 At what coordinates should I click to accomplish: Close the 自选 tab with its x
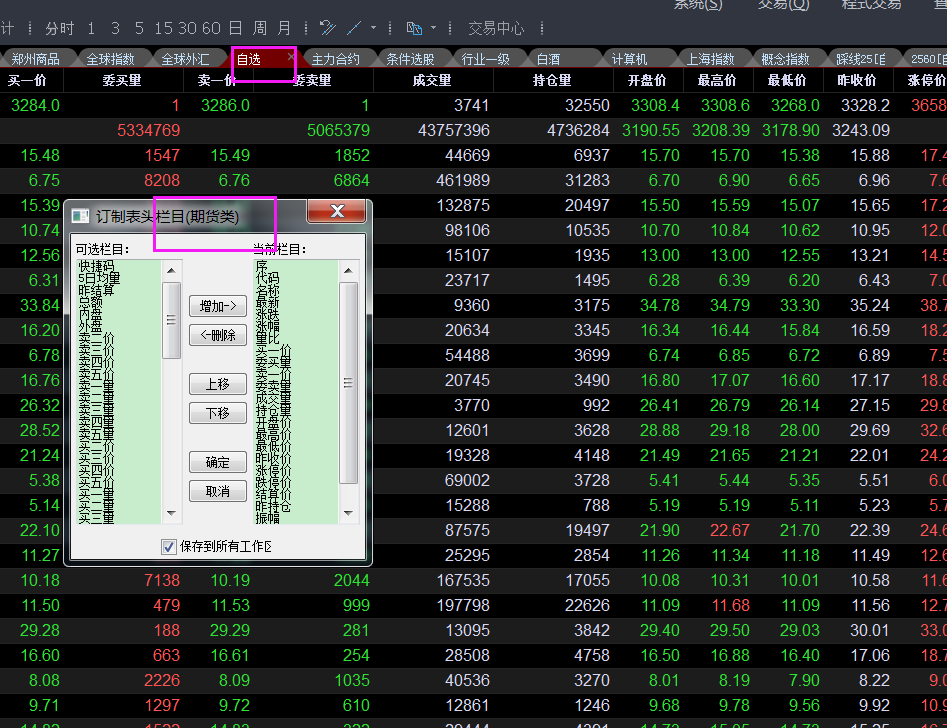291,58
